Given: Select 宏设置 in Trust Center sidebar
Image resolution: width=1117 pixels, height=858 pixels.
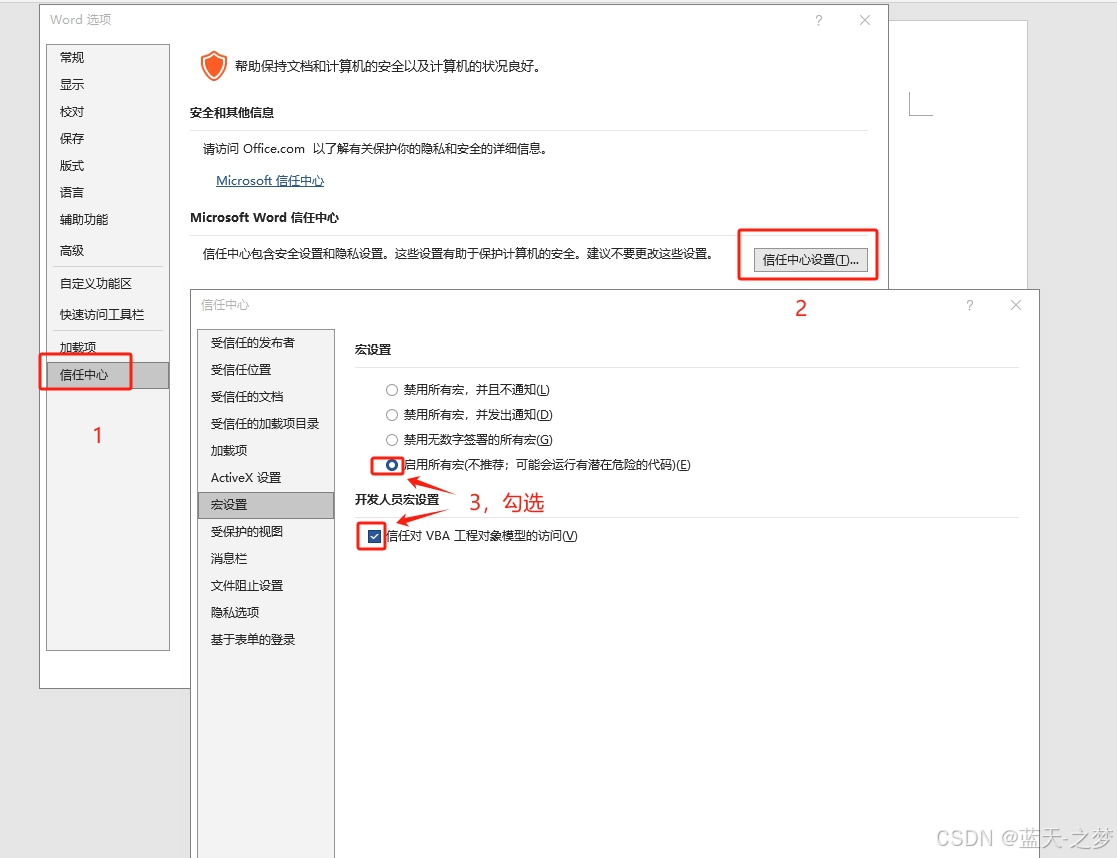Looking at the screenshot, I should coord(266,505).
